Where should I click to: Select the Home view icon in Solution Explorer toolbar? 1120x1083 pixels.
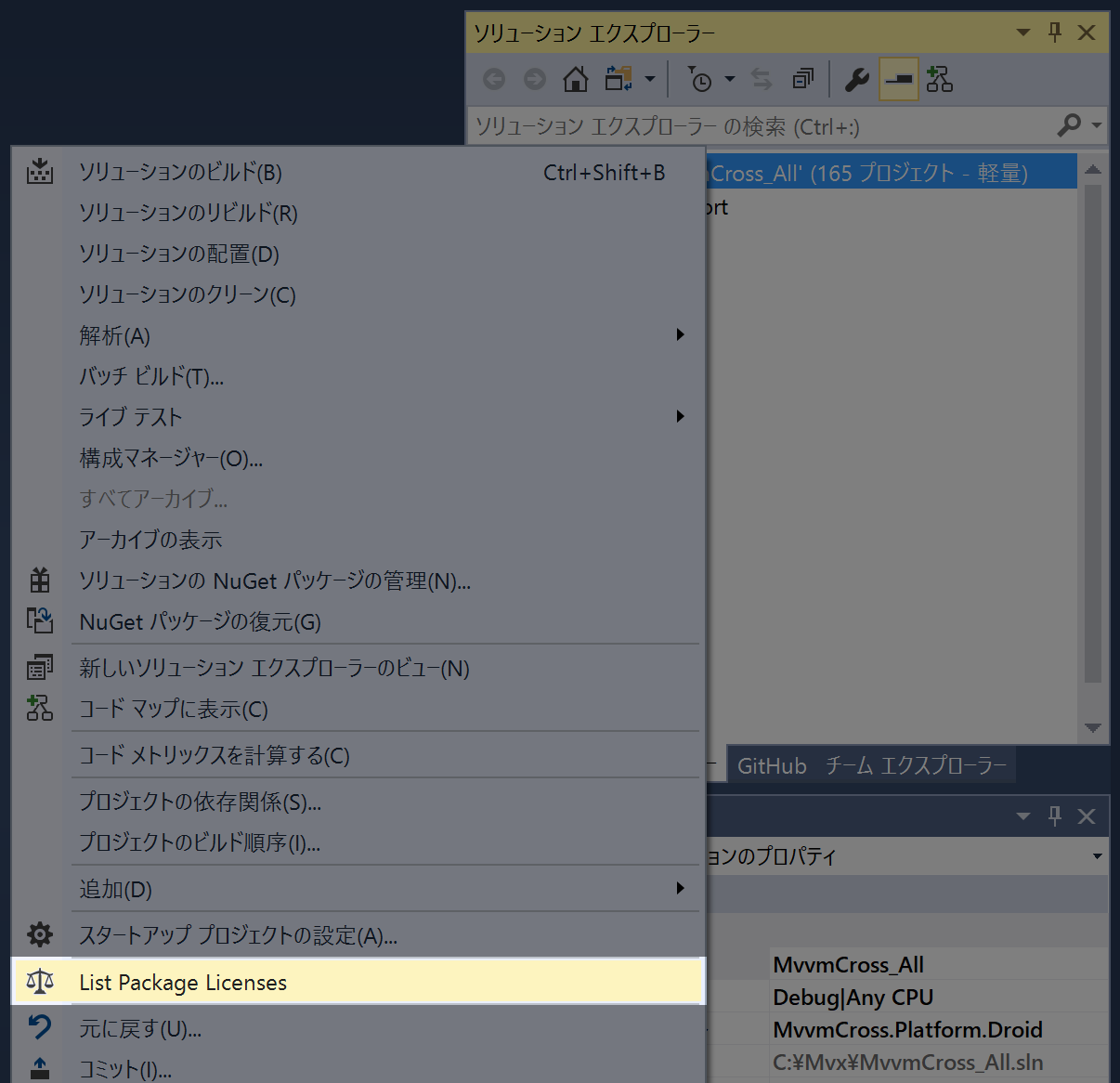point(575,79)
